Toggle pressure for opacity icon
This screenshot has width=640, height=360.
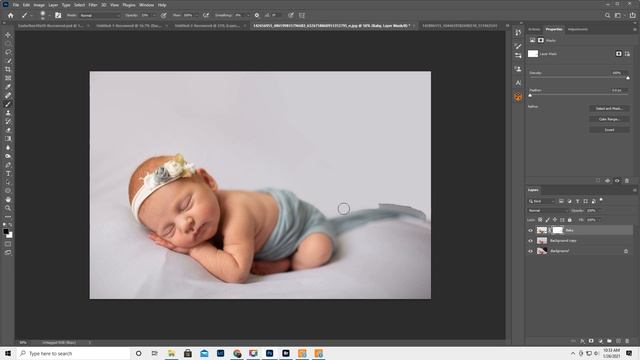tap(164, 15)
